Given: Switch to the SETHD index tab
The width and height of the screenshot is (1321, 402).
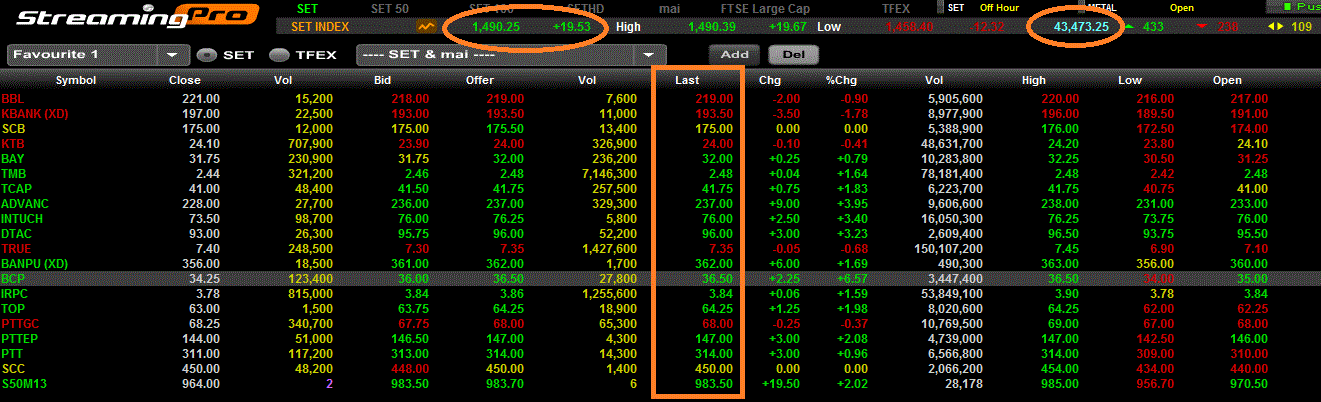Looking at the screenshot, I should click(x=584, y=8).
